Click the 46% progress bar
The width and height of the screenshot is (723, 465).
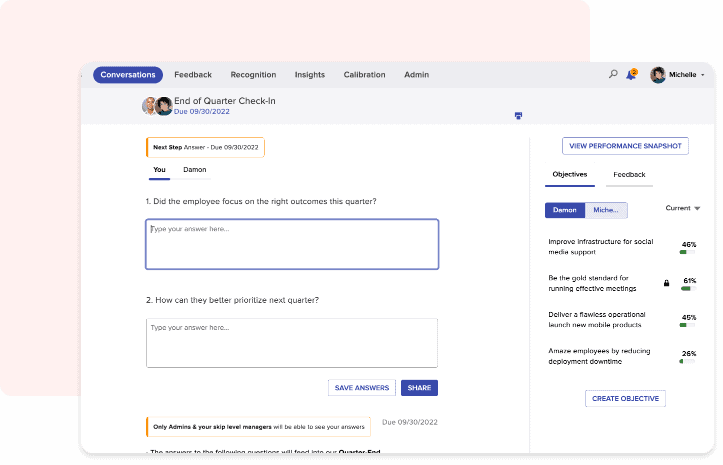687,252
